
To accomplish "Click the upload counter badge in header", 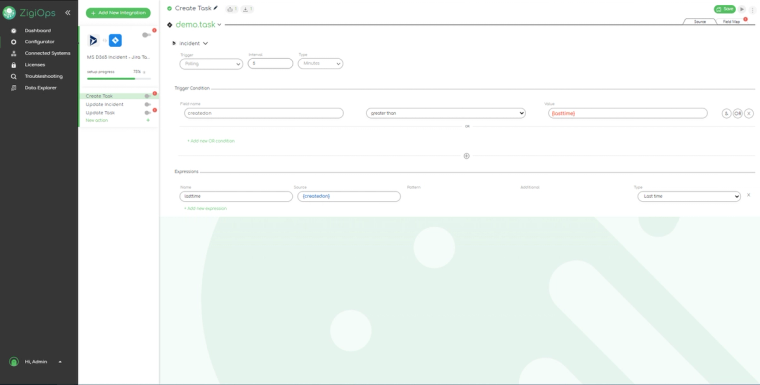I will 232,9.
